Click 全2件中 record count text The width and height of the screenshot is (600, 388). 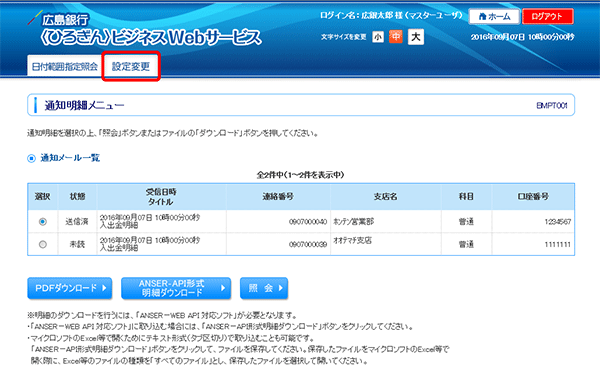[x=300, y=175]
